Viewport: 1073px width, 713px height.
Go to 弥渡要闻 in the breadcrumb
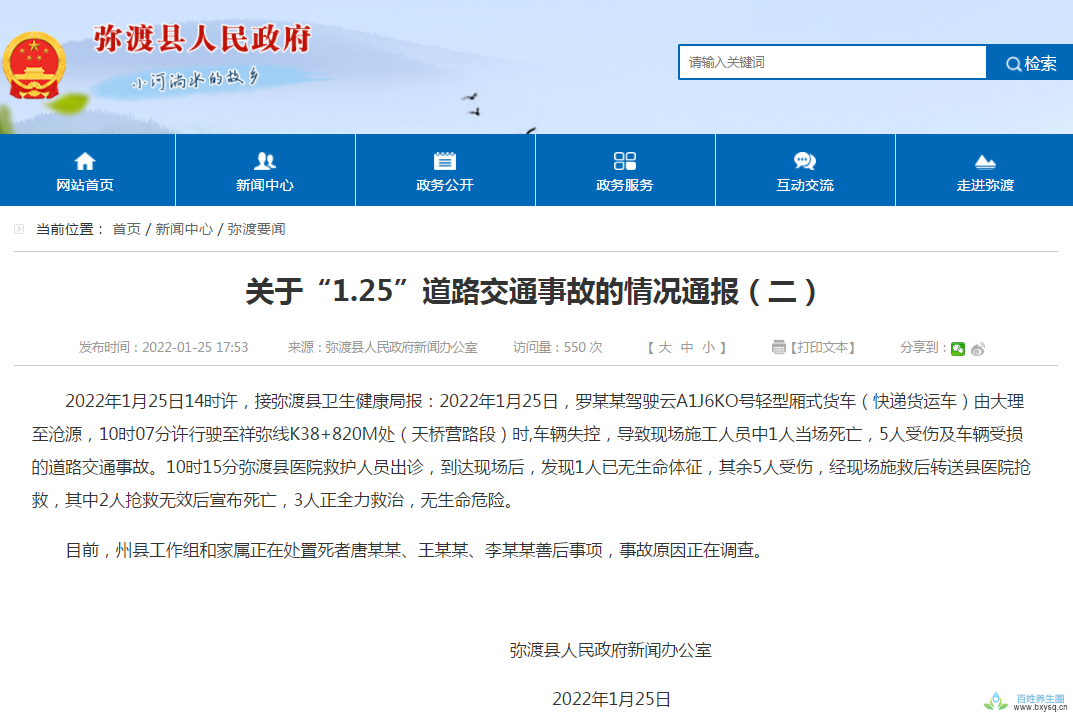(x=257, y=229)
